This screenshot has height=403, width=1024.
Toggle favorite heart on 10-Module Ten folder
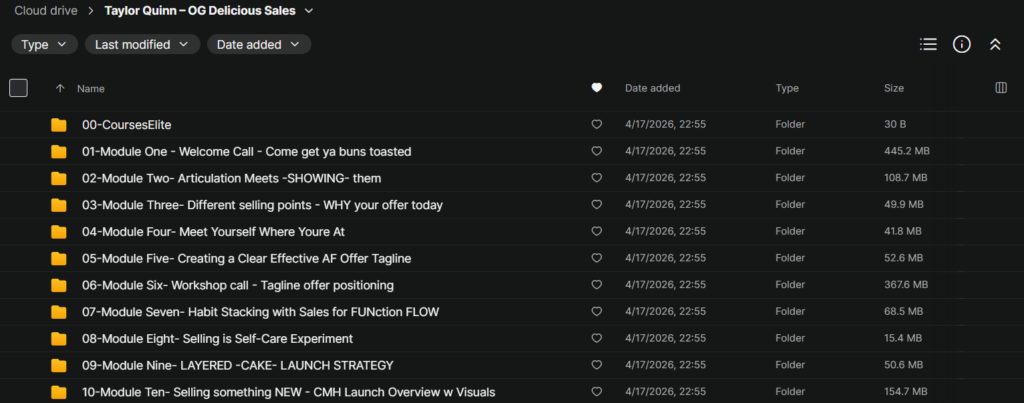(597, 392)
